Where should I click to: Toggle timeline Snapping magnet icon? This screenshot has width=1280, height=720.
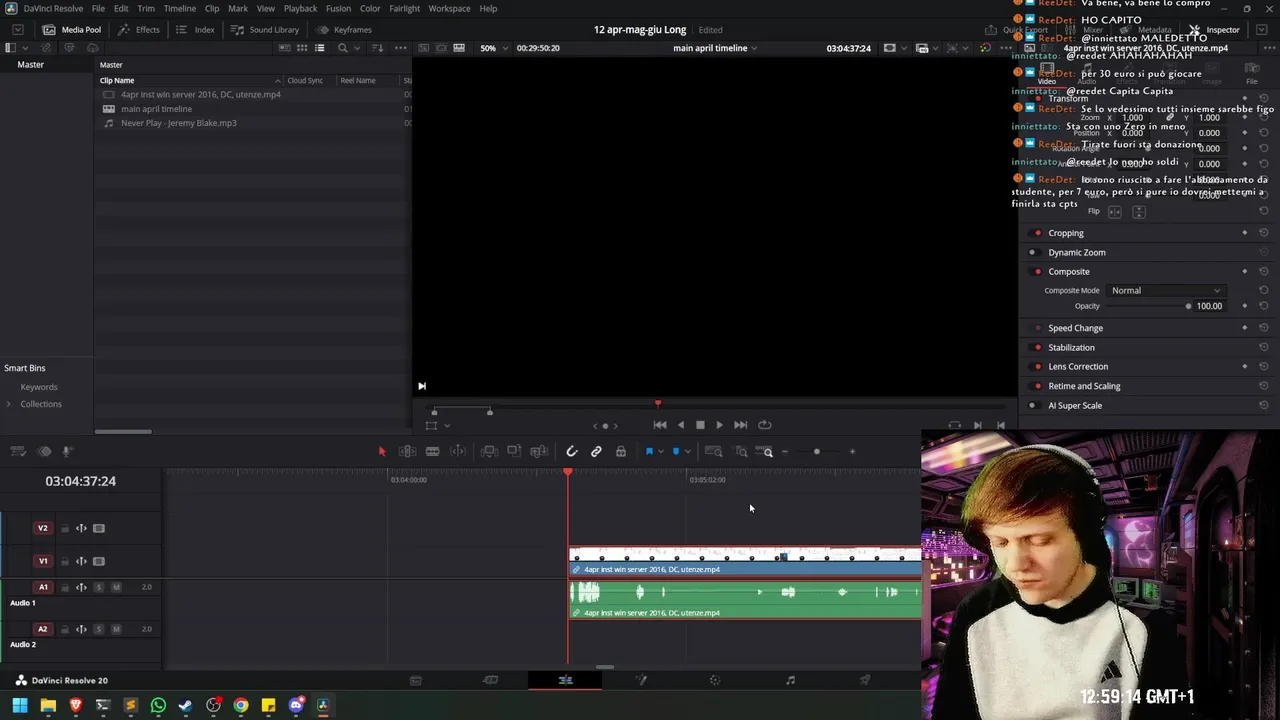pos(572,452)
